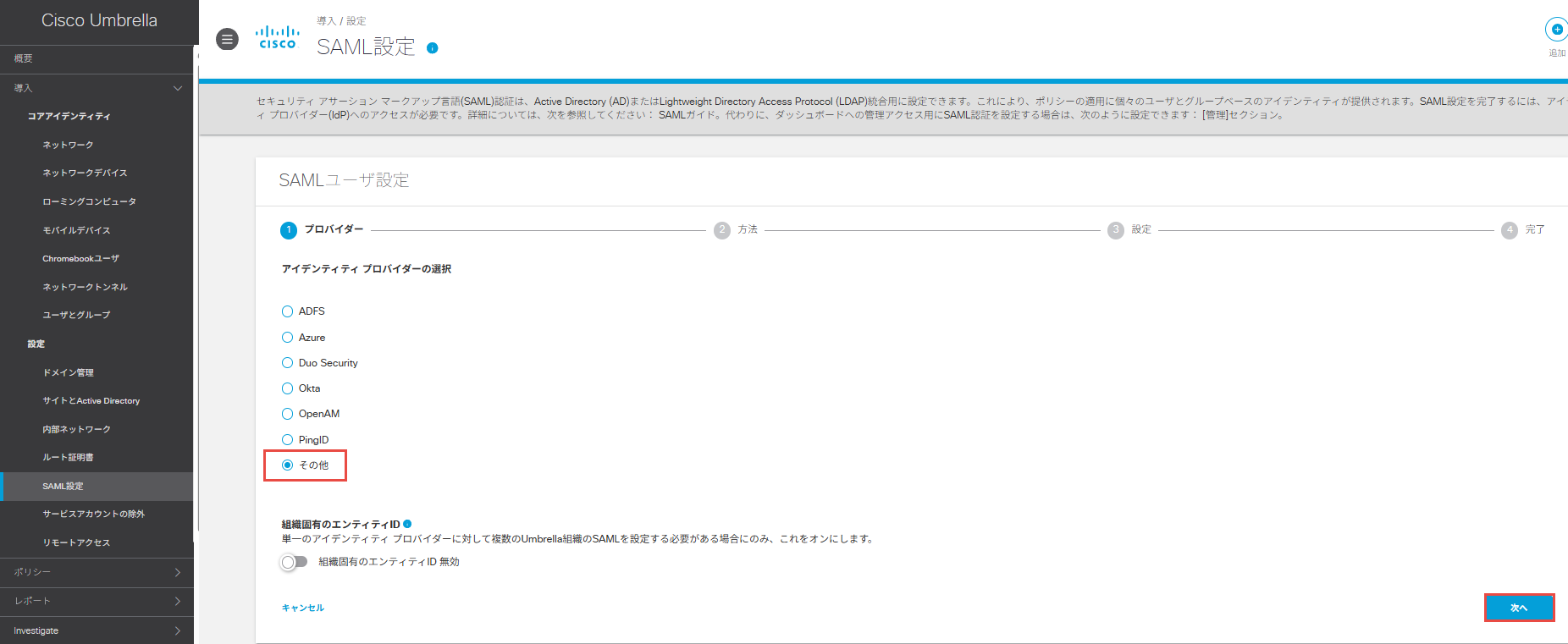Click the hamburger menu icon
The image size is (1568, 644).
click(227, 39)
